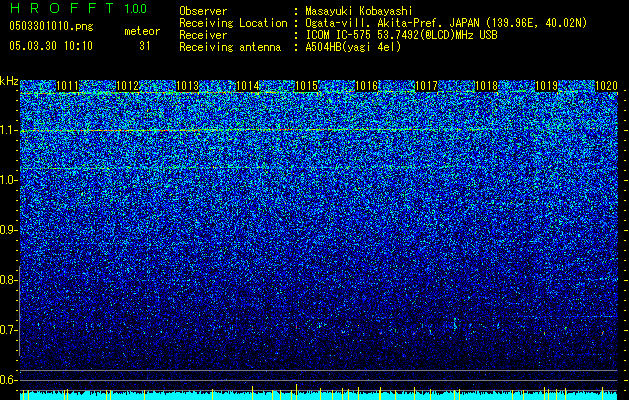The image size is (629, 400).
Task: Click the 1013 time marker
Action: point(187,86)
